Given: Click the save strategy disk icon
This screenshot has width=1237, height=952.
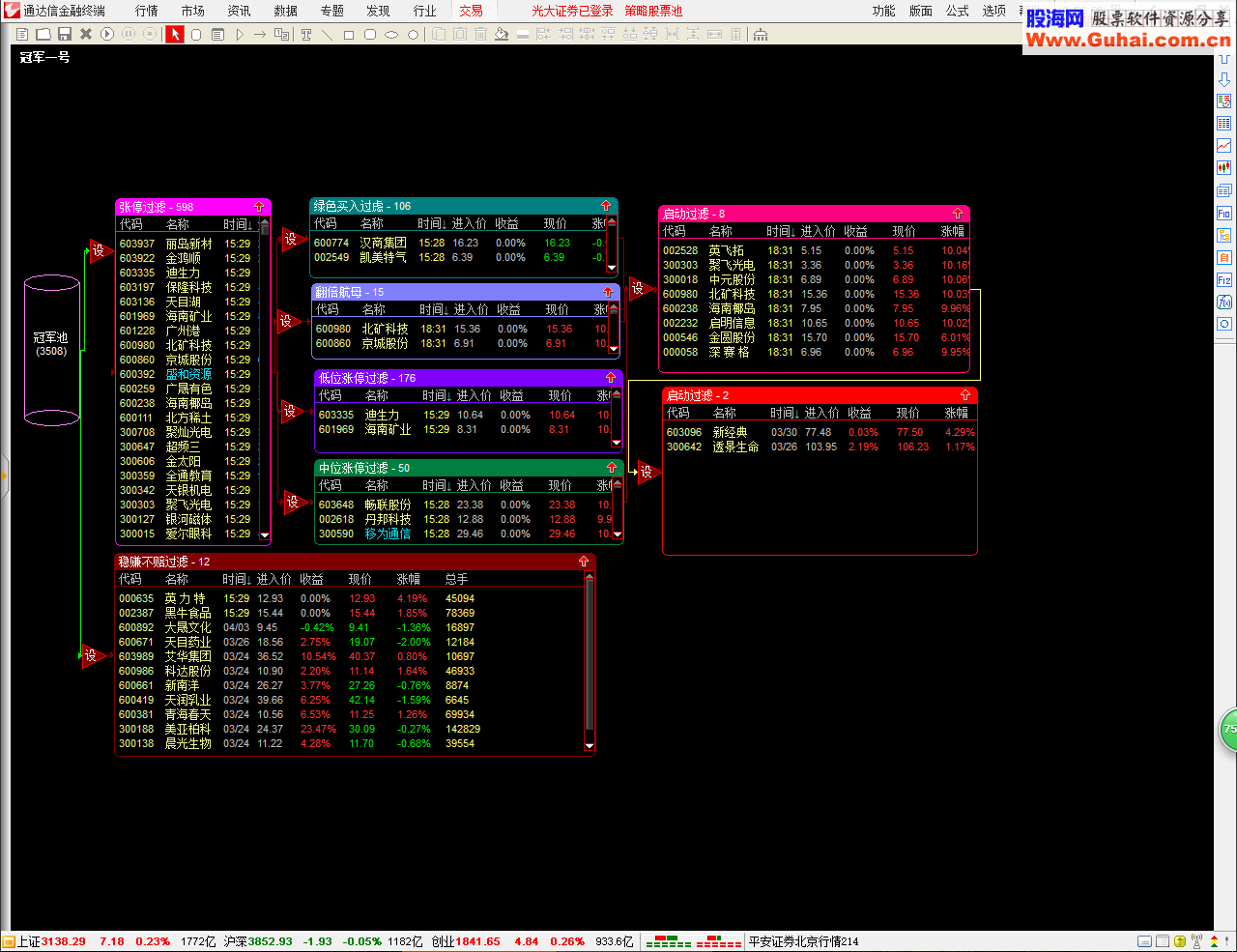Looking at the screenshot, I should pos(65,34).
